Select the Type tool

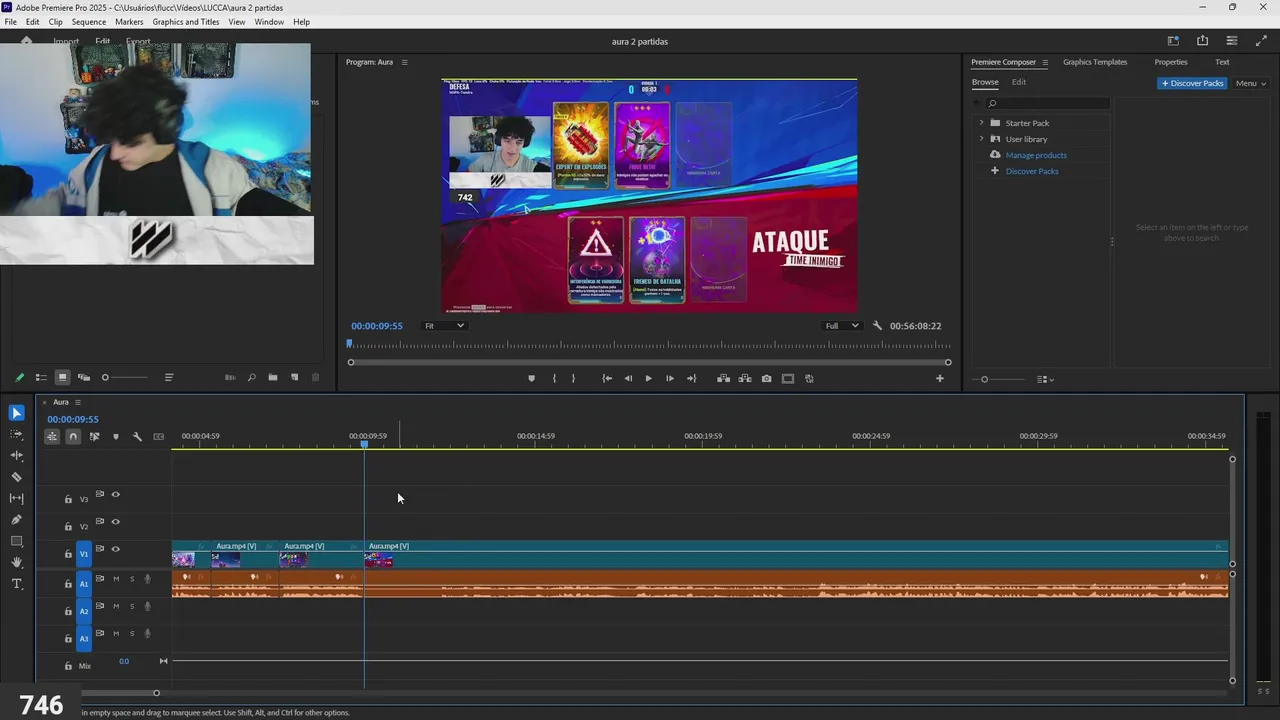[16, 584]
